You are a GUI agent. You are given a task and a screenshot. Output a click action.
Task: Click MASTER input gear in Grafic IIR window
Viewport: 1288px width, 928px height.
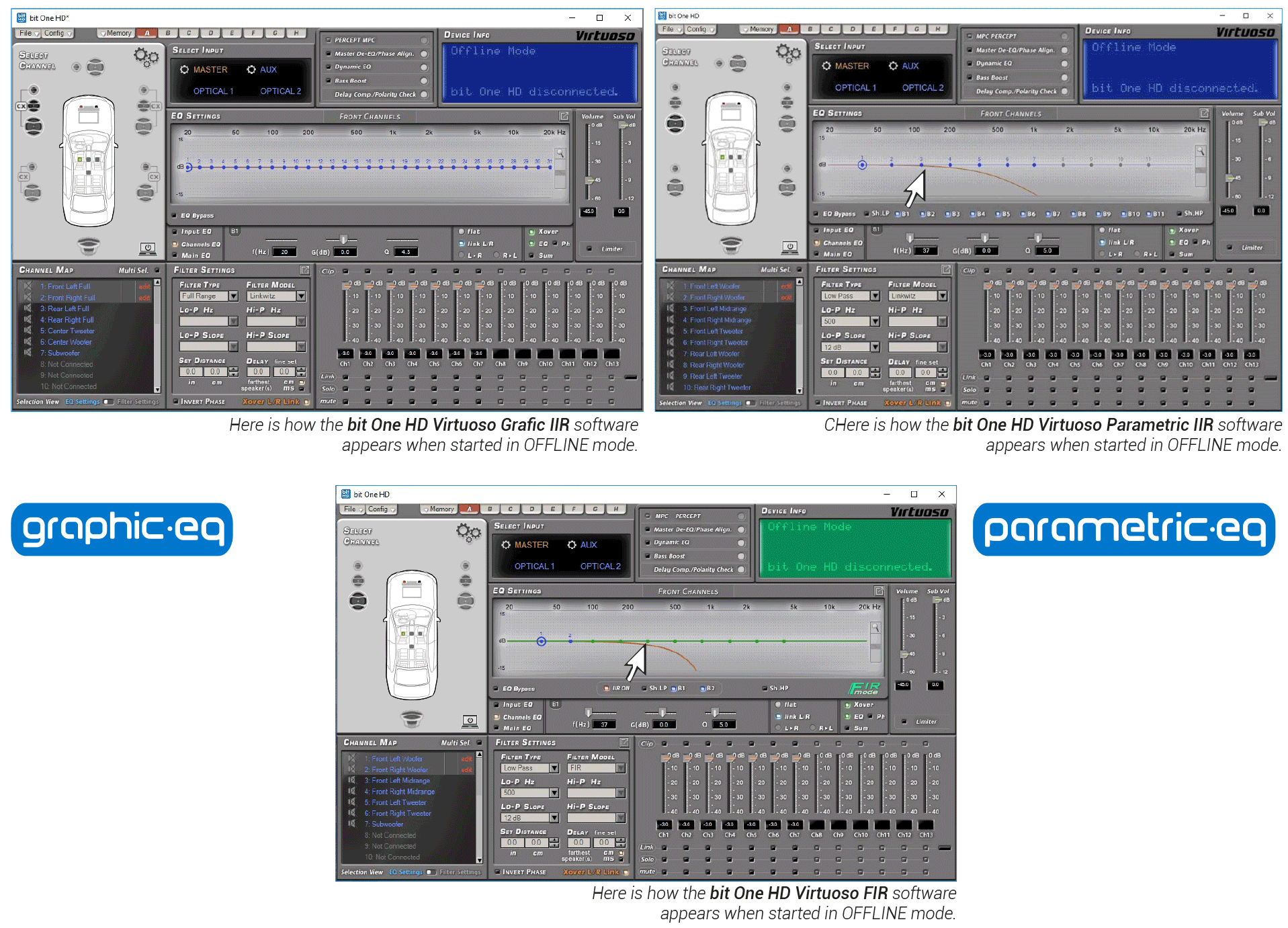click(x=184, y=70)
